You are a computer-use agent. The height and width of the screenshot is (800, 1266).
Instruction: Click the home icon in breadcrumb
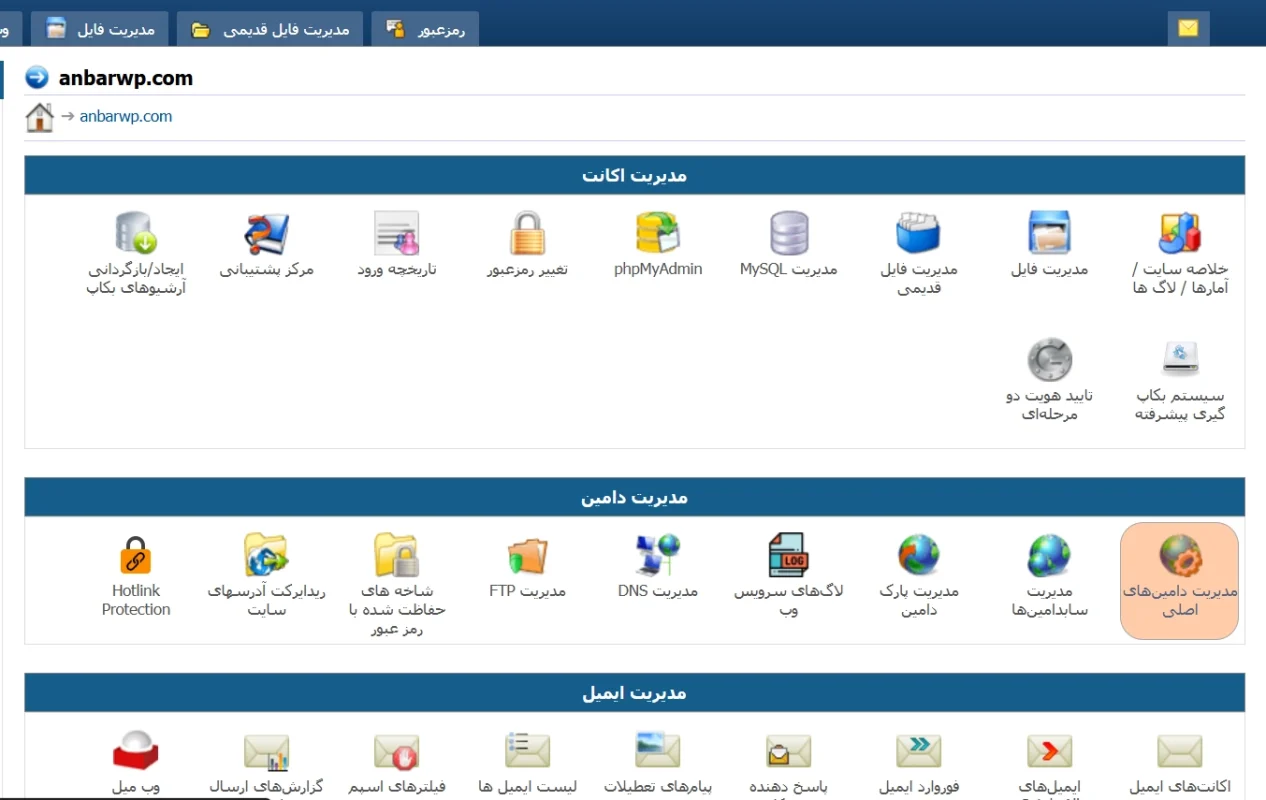coord(39,117)
